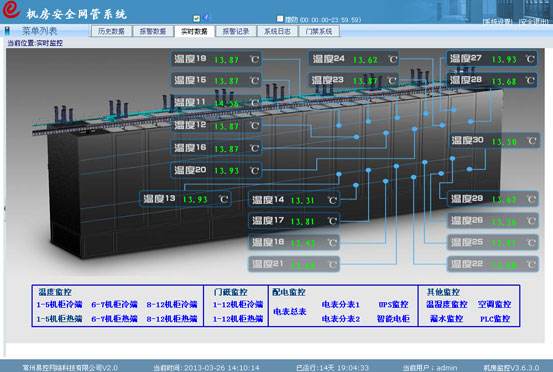553x372 pixels.
Task: Toggle the checked box beside the sound icon
Action: click(x=197, y=18)
